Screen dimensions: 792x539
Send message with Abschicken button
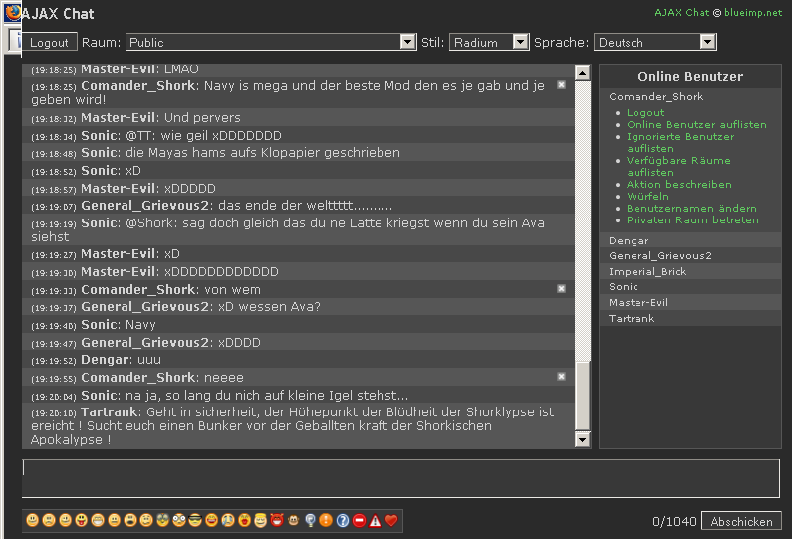741,521
